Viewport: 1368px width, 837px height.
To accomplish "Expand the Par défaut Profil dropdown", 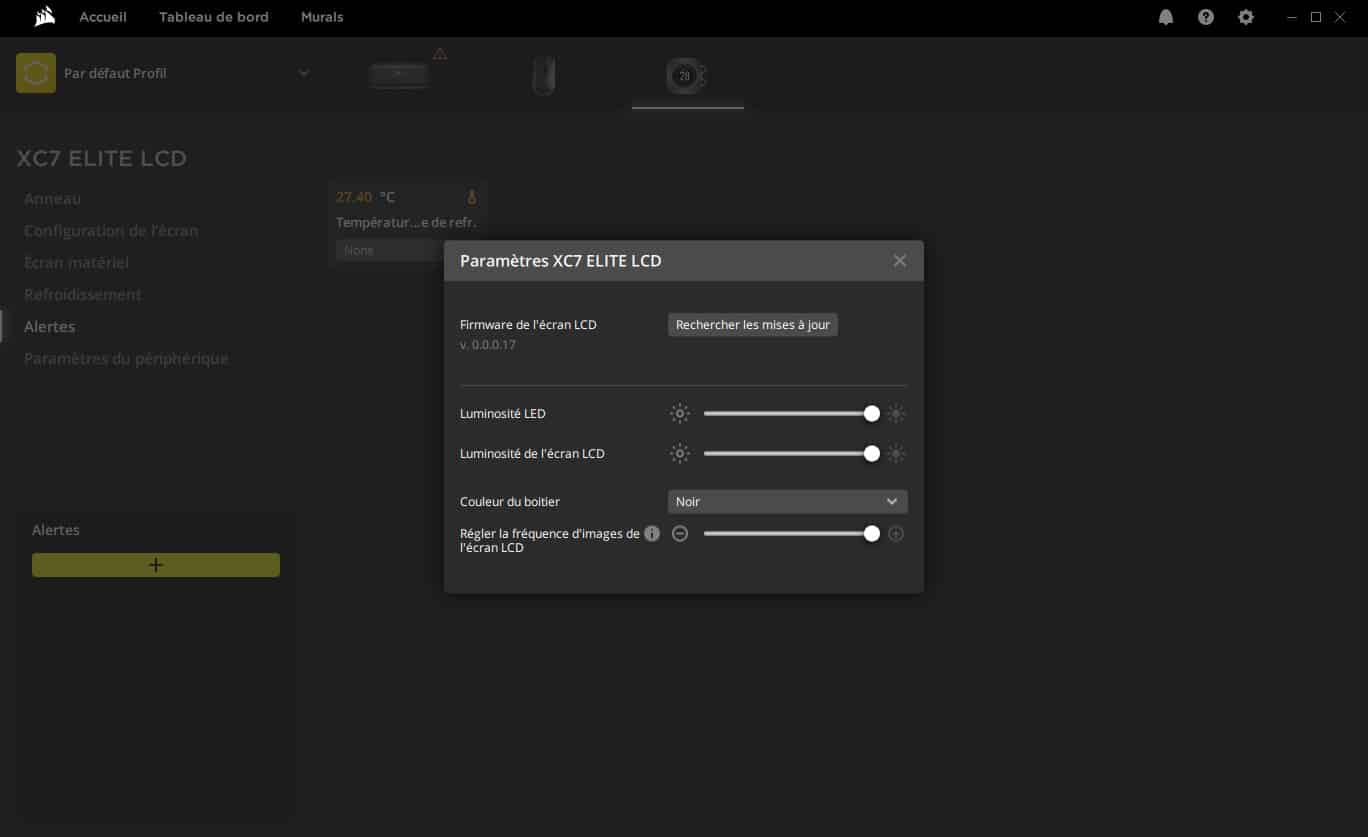I will (304, 73).
